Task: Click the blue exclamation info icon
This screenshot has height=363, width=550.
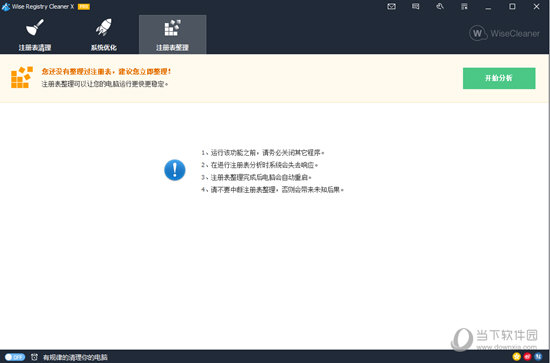Action: point(175,170)
